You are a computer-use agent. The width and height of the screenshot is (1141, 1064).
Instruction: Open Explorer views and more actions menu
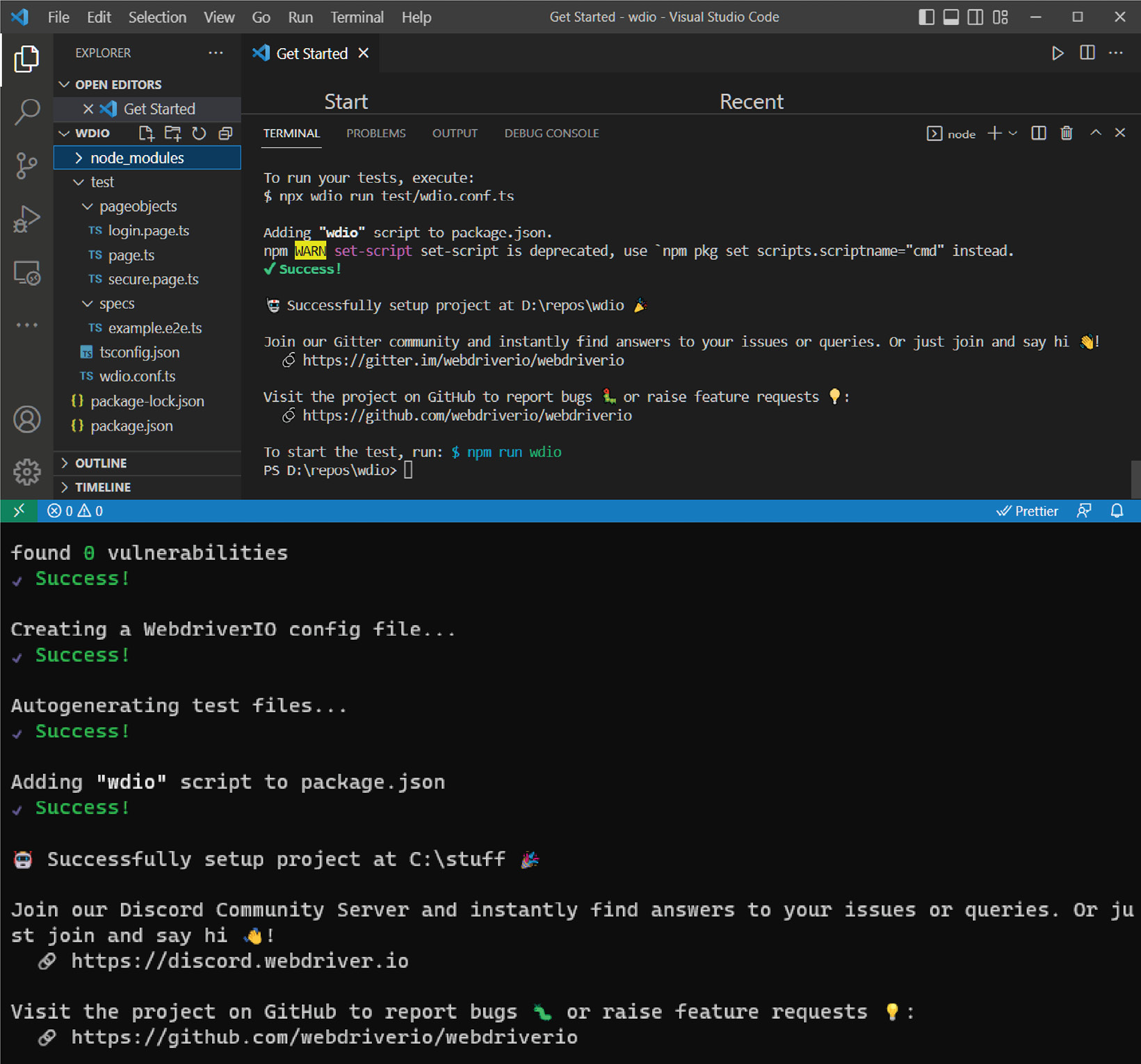click(216, 53)
